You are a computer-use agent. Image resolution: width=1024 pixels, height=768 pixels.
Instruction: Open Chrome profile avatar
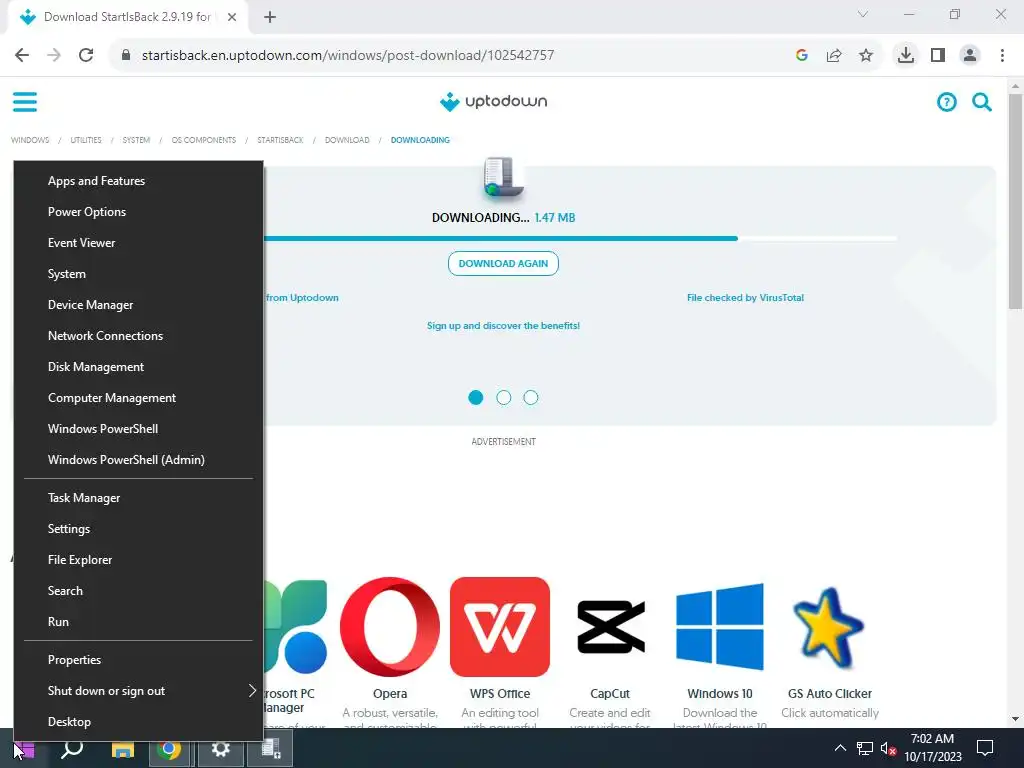click(x=970, y=55)
